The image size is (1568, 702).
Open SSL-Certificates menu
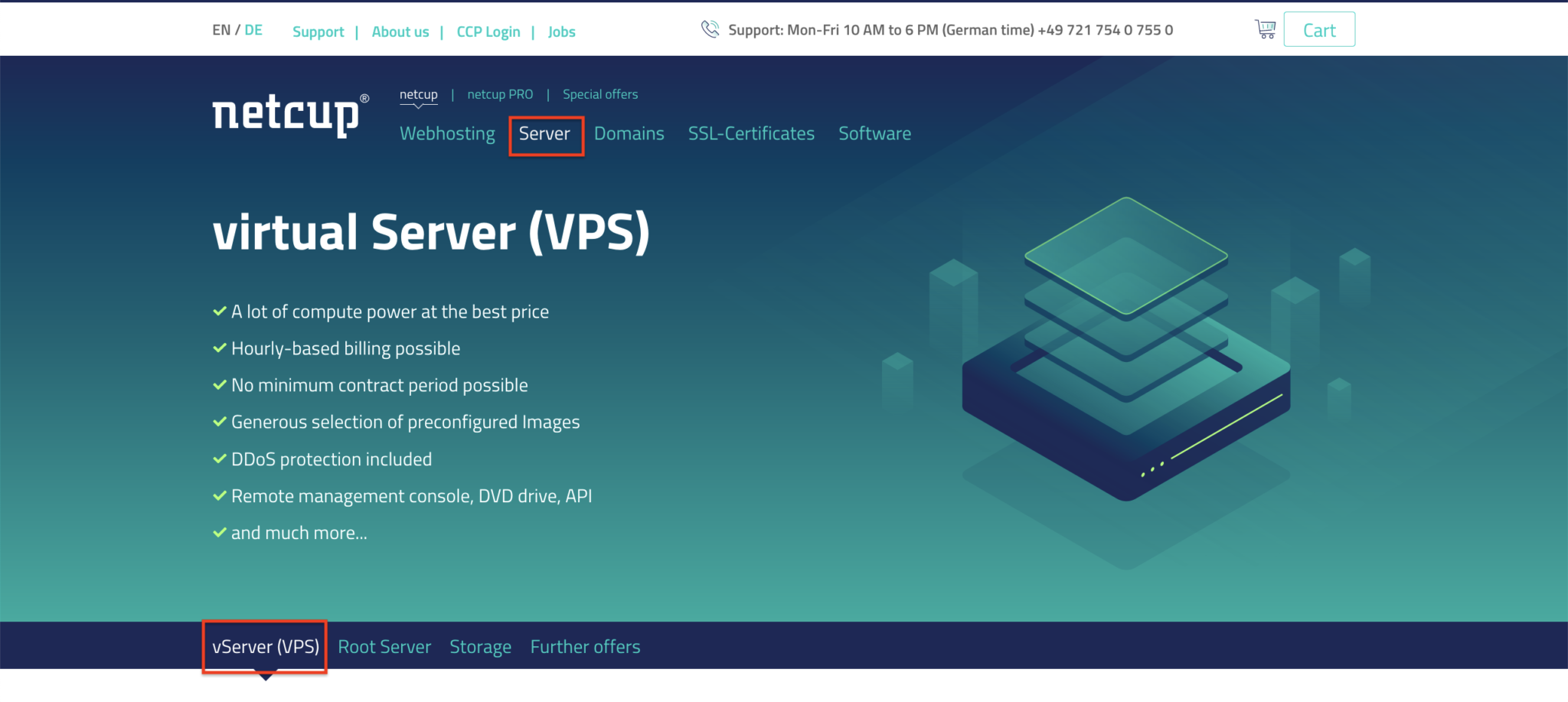tap(751, 133)
